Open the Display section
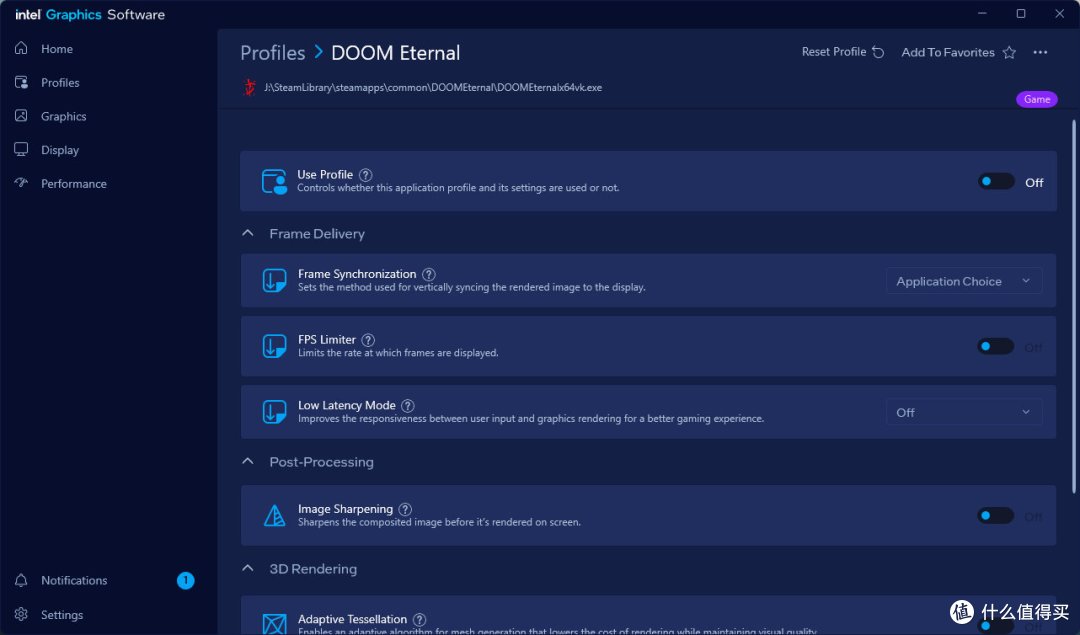This screenshot has width=1080, height=635. point(60,150)
